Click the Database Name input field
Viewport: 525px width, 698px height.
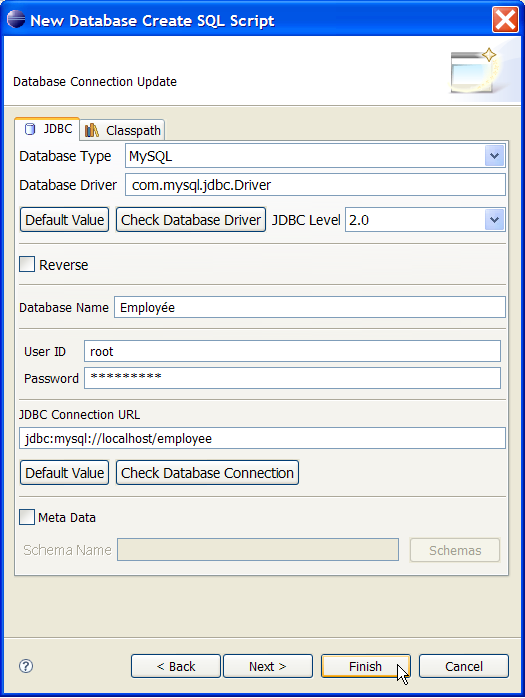(x=310, y=307)
